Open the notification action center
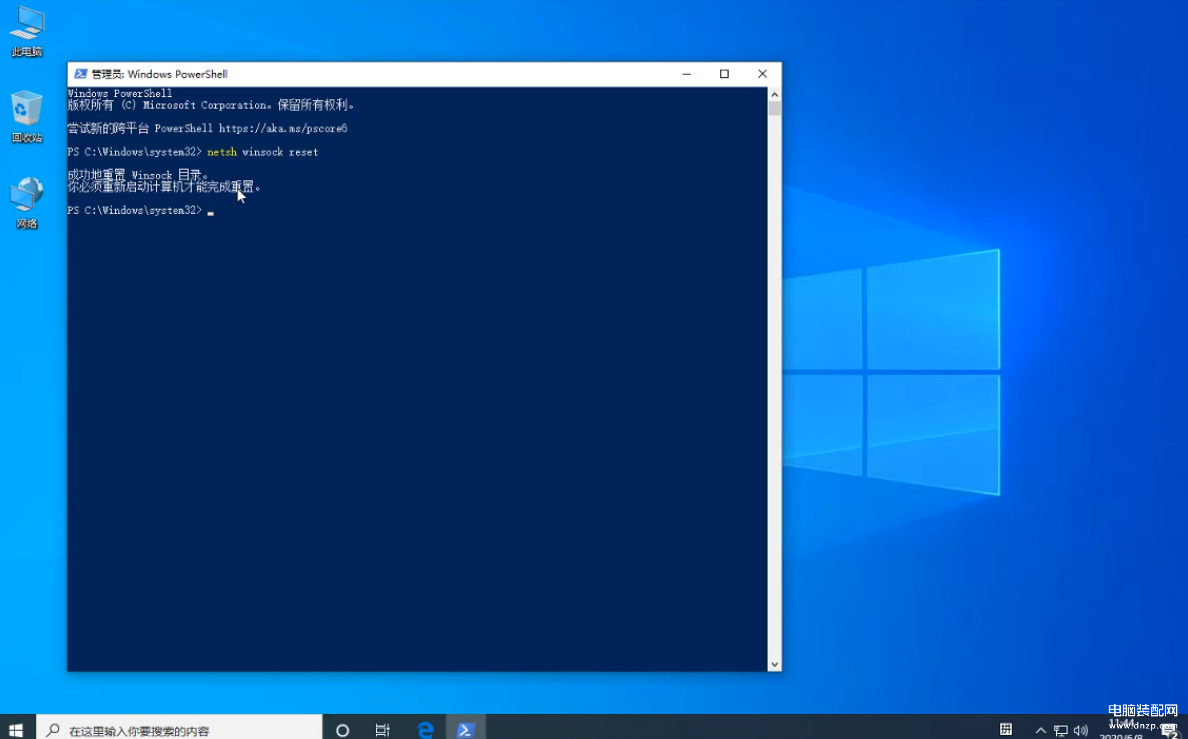 1170,731
